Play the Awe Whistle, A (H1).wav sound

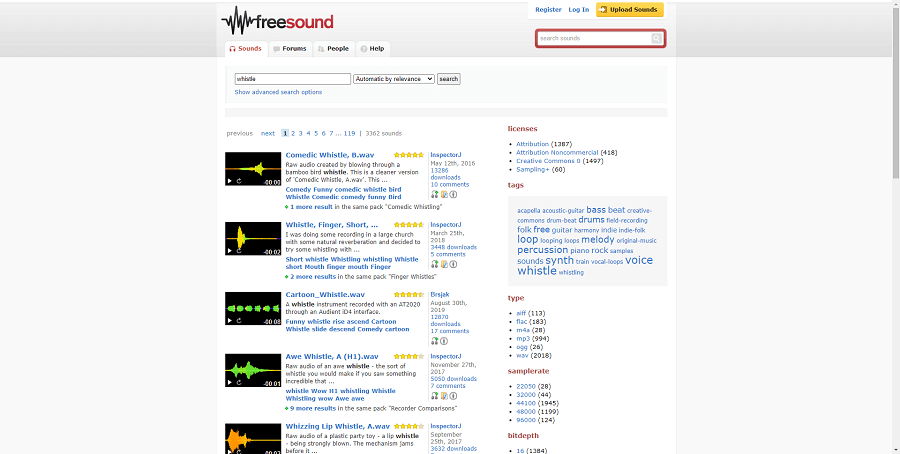coord(230,382)
